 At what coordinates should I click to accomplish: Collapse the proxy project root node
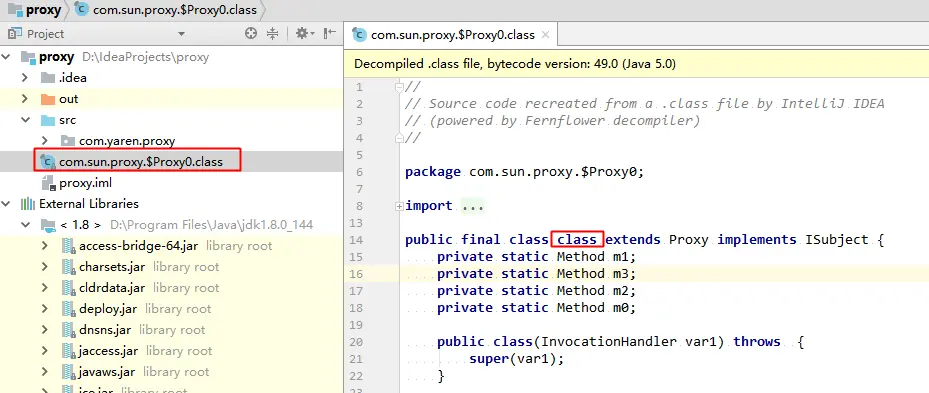tap(6, 57)
